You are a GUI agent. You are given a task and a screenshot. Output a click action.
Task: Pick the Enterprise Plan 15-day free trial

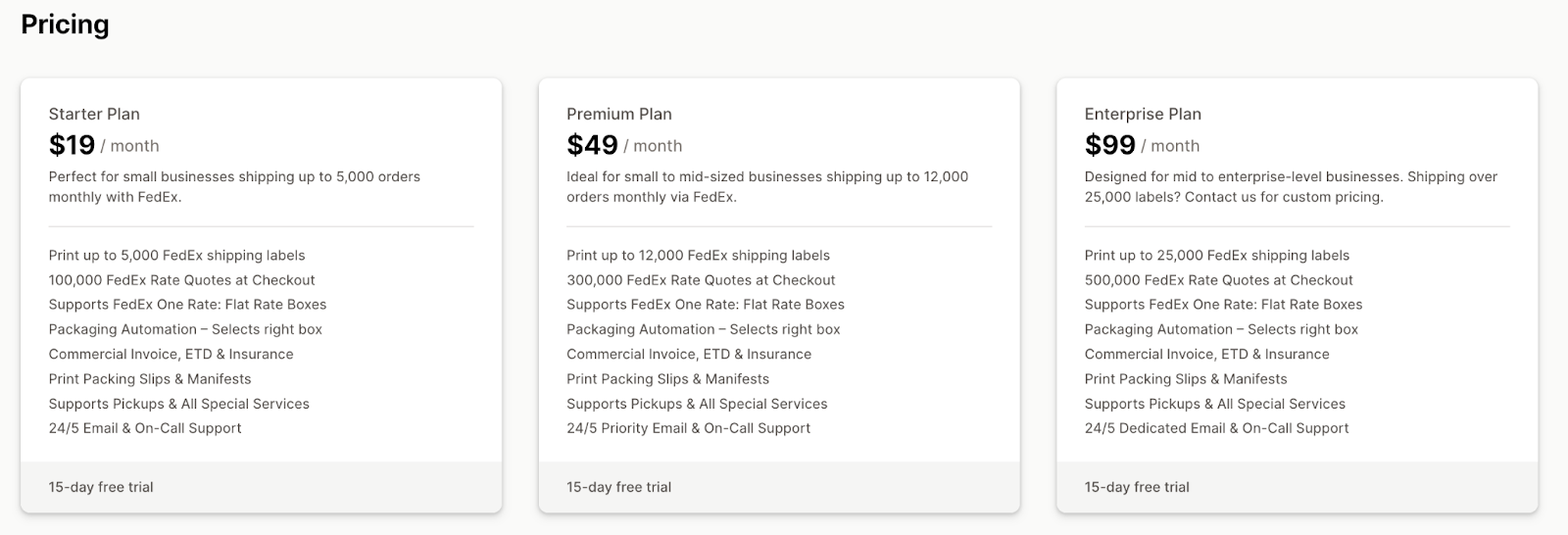point(1136,487)
